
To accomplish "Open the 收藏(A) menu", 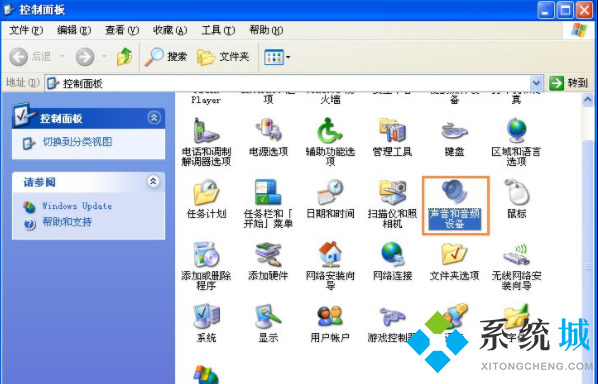I will [x=170, y=30].
